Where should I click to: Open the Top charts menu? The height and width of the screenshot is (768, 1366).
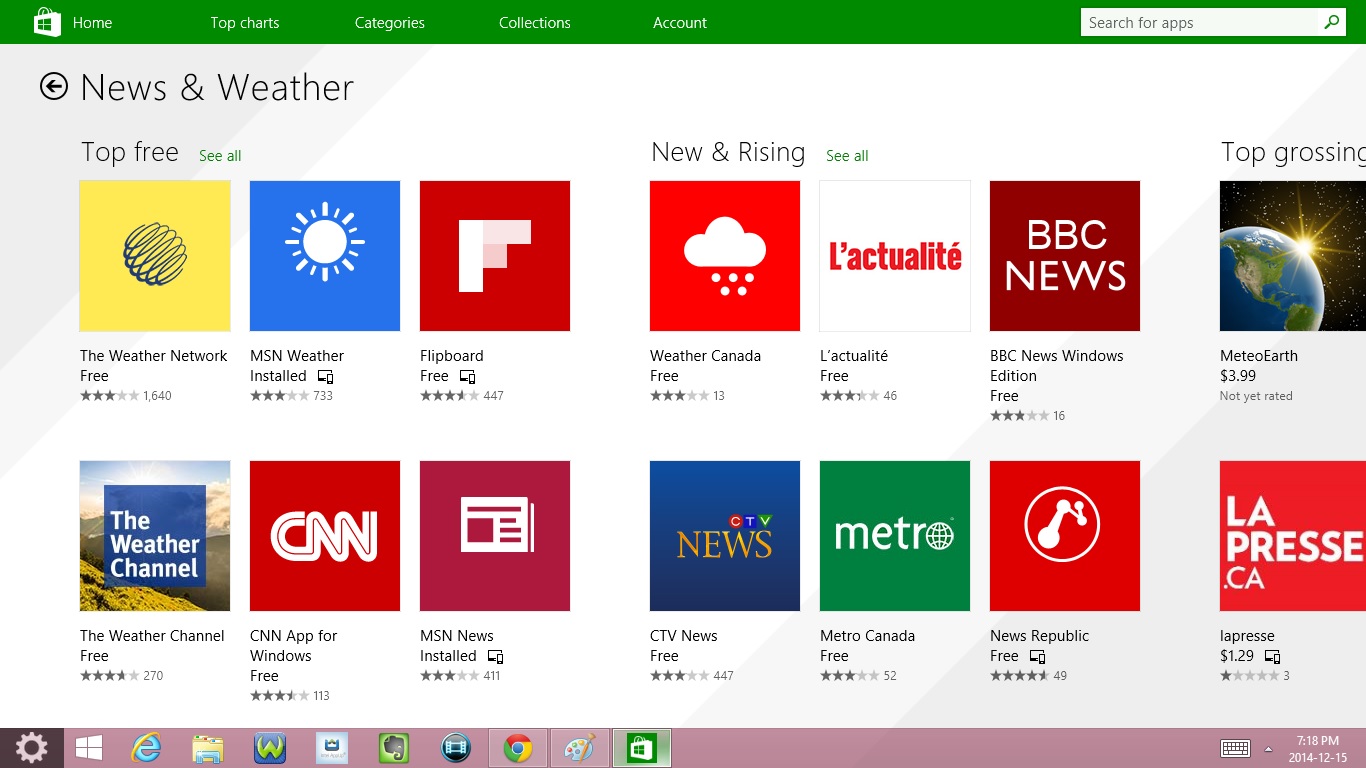point(245,22)
